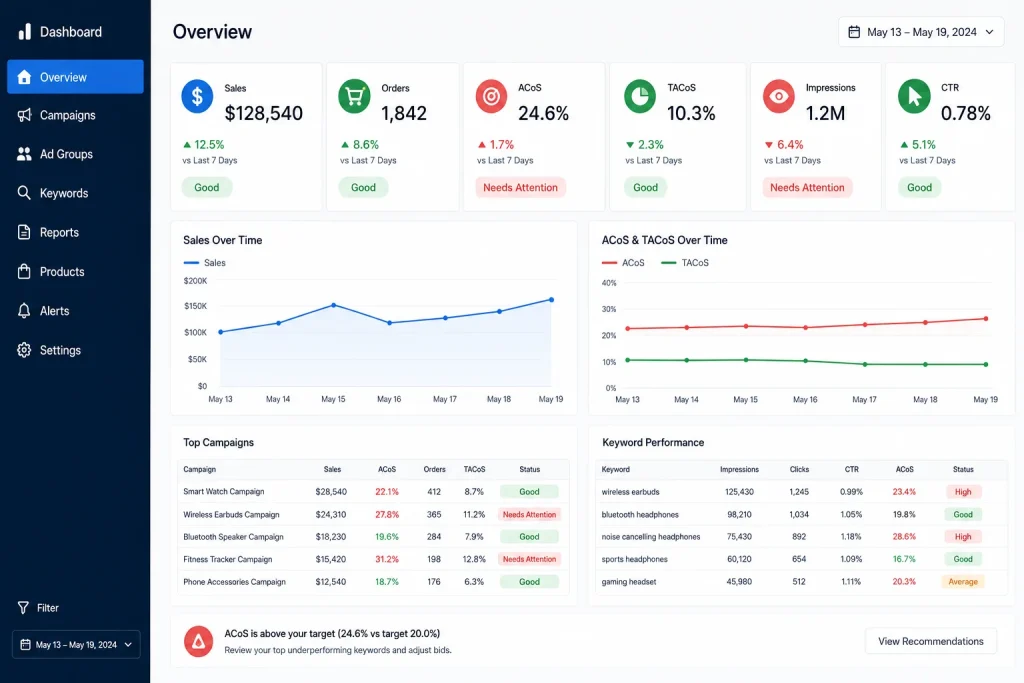Open the header date range dropdown chevron
The height and width of the screenshot is (683, 1024).
coord(989,32)
